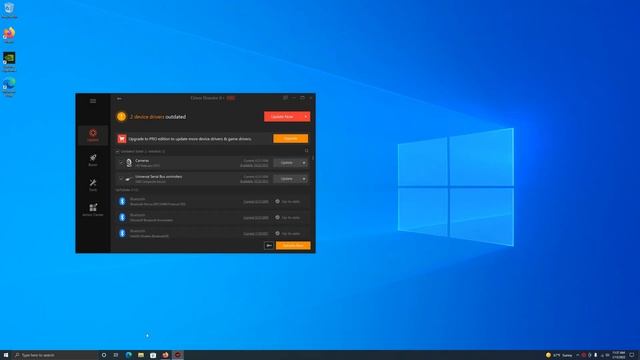Click the back arrow in the title bar
The image size is (640, 360).
[119, 98]
